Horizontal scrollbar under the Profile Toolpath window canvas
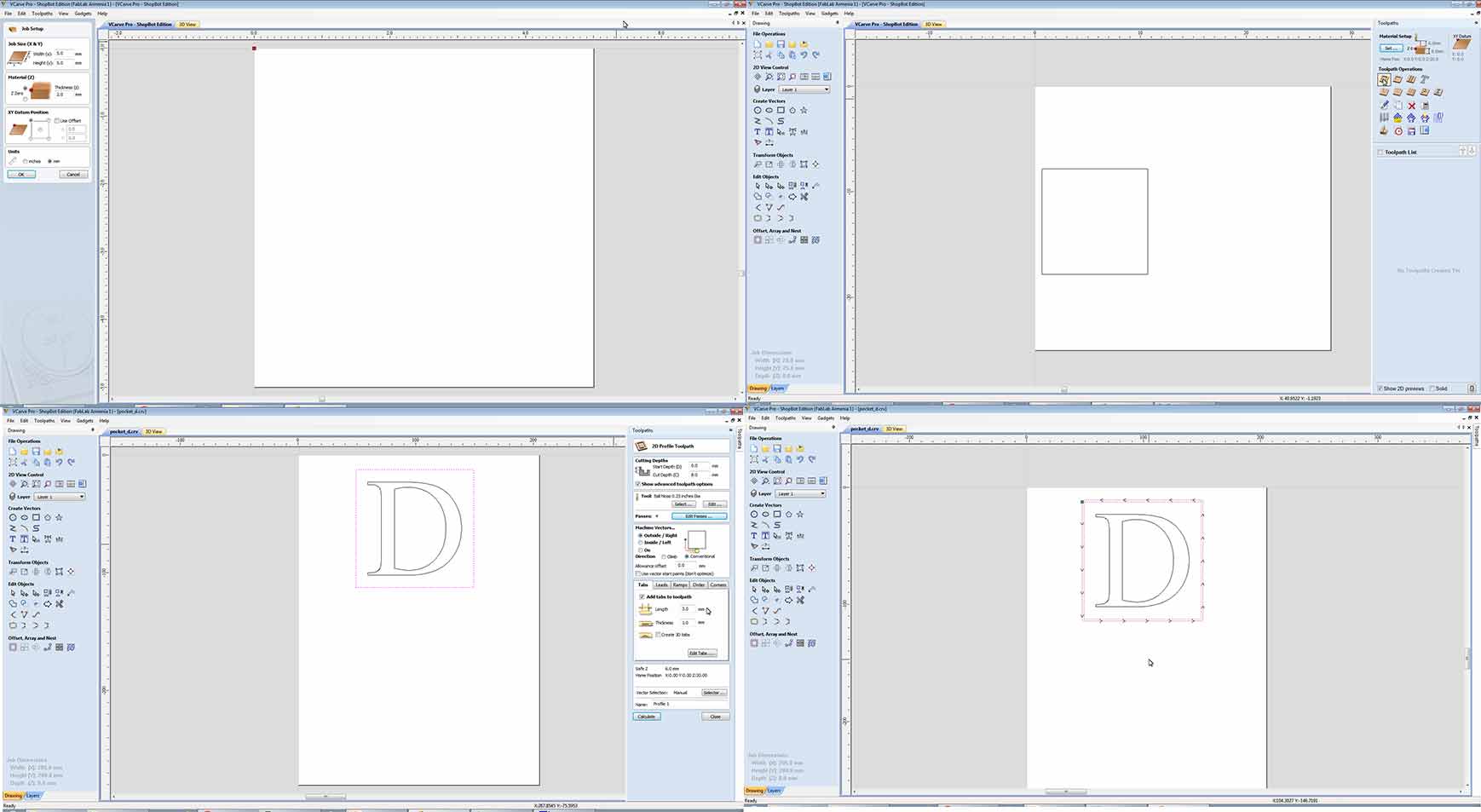Image resolution: width=1481 pixels, height=812 pixels. point(326,797)
